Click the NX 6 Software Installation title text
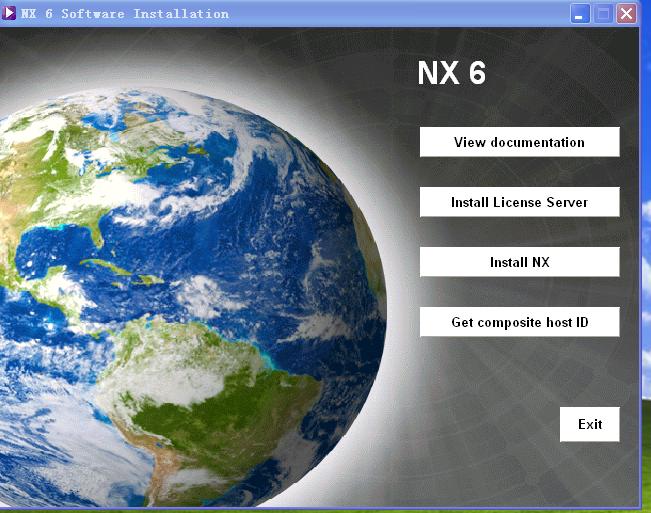The height and width of the screenshot is (513, 651). 125,14
